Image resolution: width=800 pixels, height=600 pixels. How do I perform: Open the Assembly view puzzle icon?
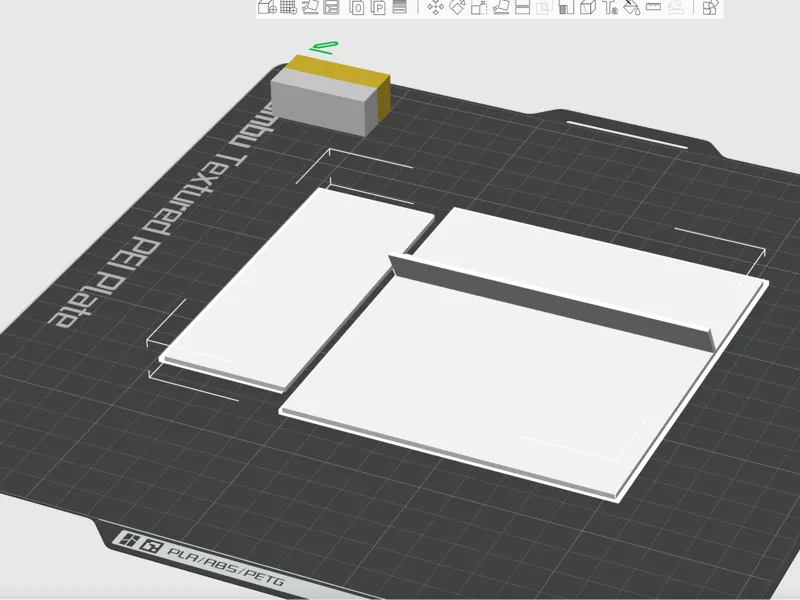pyautogui.click(x=711, y=7)
